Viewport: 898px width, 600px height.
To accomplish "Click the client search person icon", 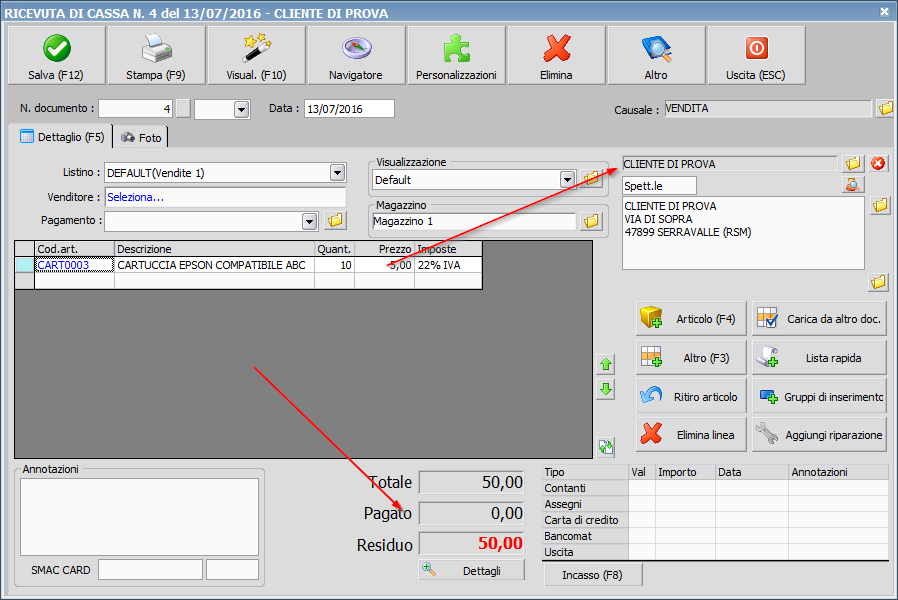I will 853,185.
